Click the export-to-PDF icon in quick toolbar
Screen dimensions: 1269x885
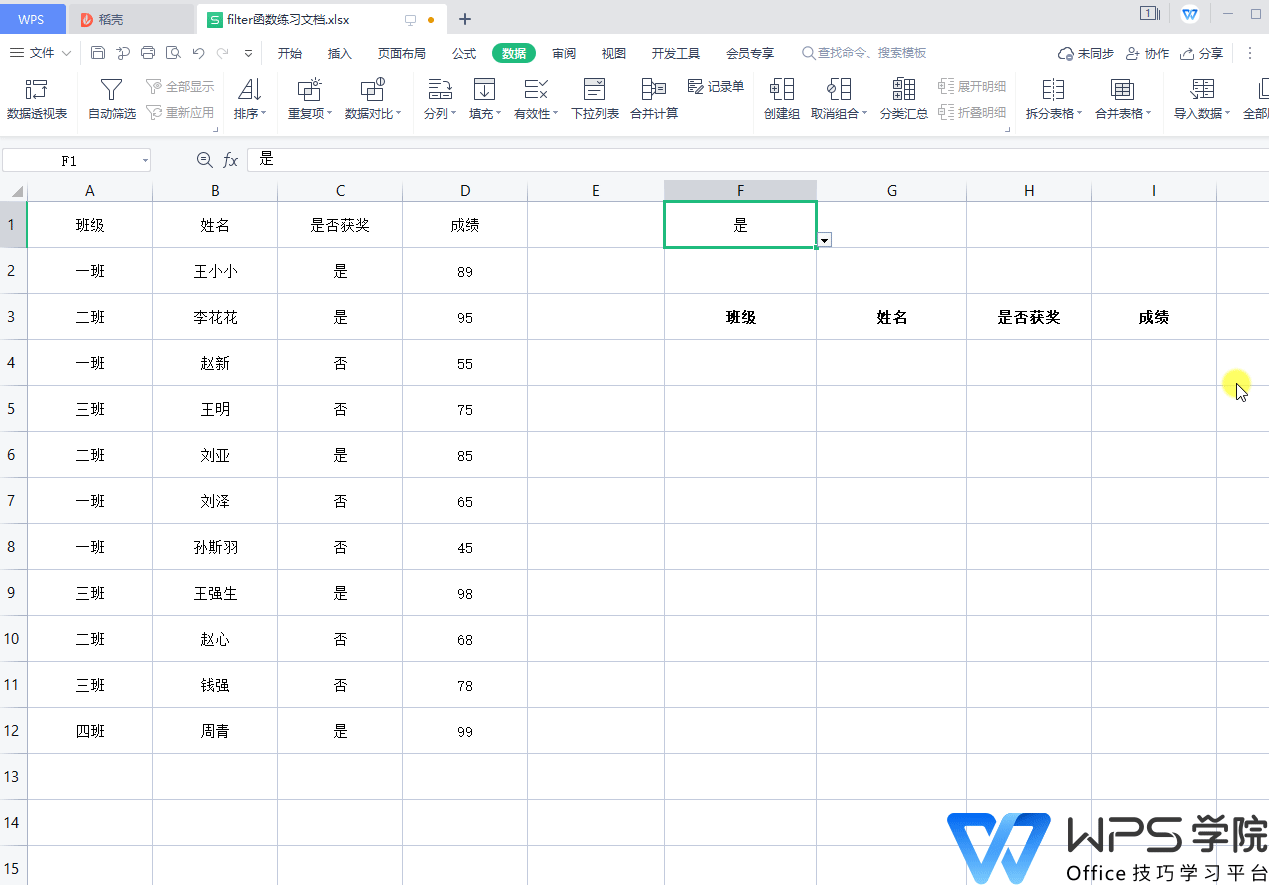(123, 53)
